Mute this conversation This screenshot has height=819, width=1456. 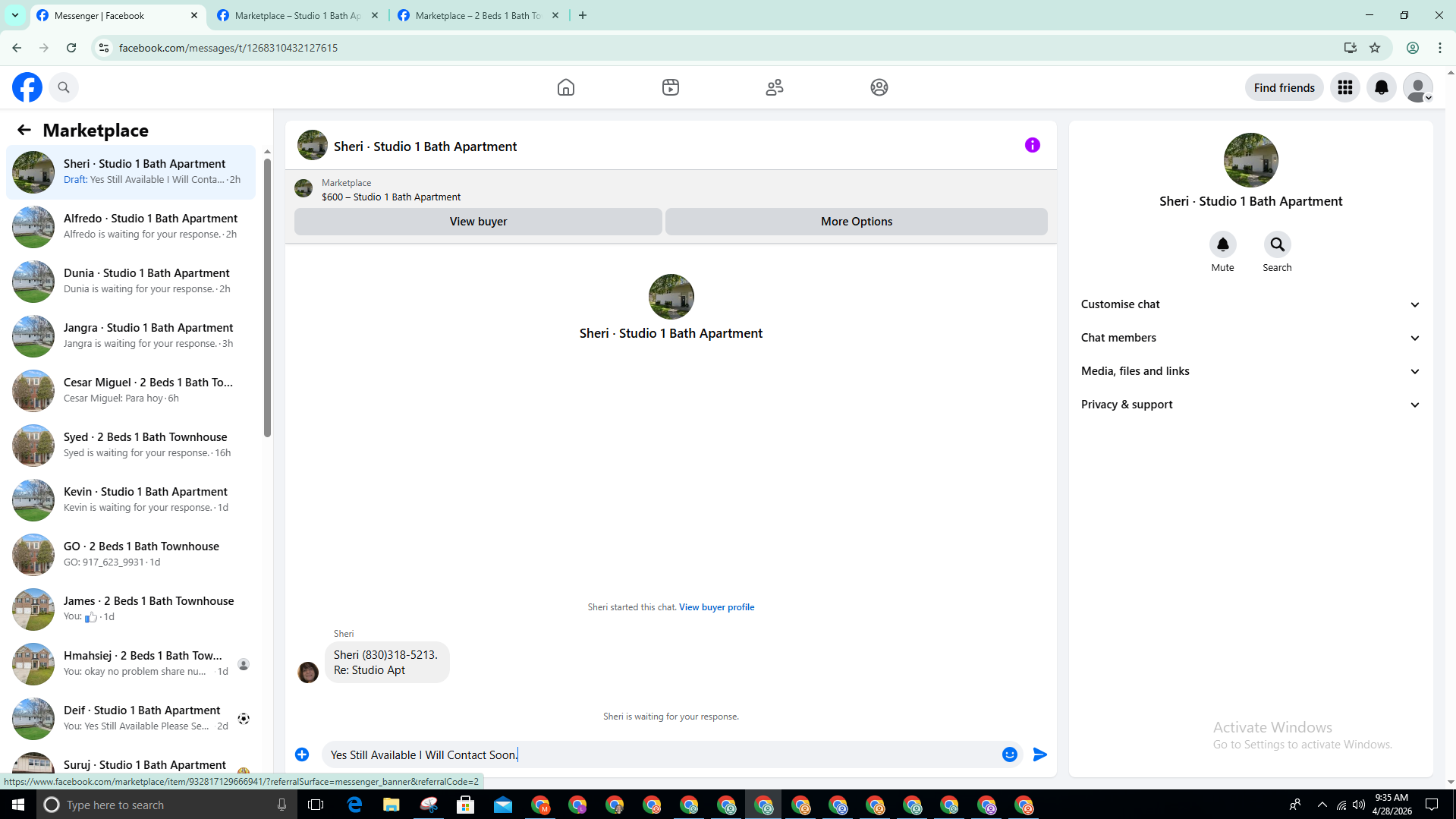point(1222,244)
